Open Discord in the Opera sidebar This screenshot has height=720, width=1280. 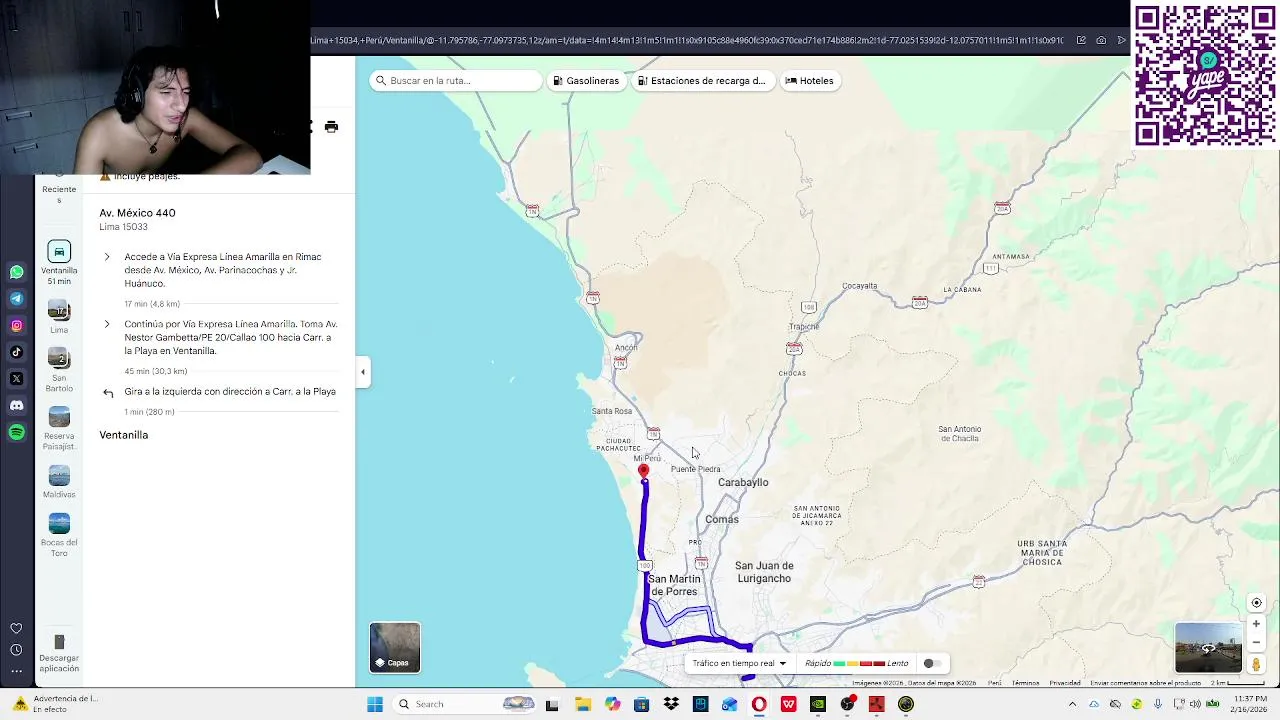[x=16, y=406]
